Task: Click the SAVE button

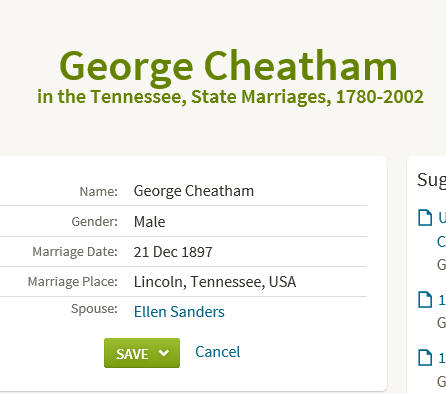Action: tap(132, 353)
